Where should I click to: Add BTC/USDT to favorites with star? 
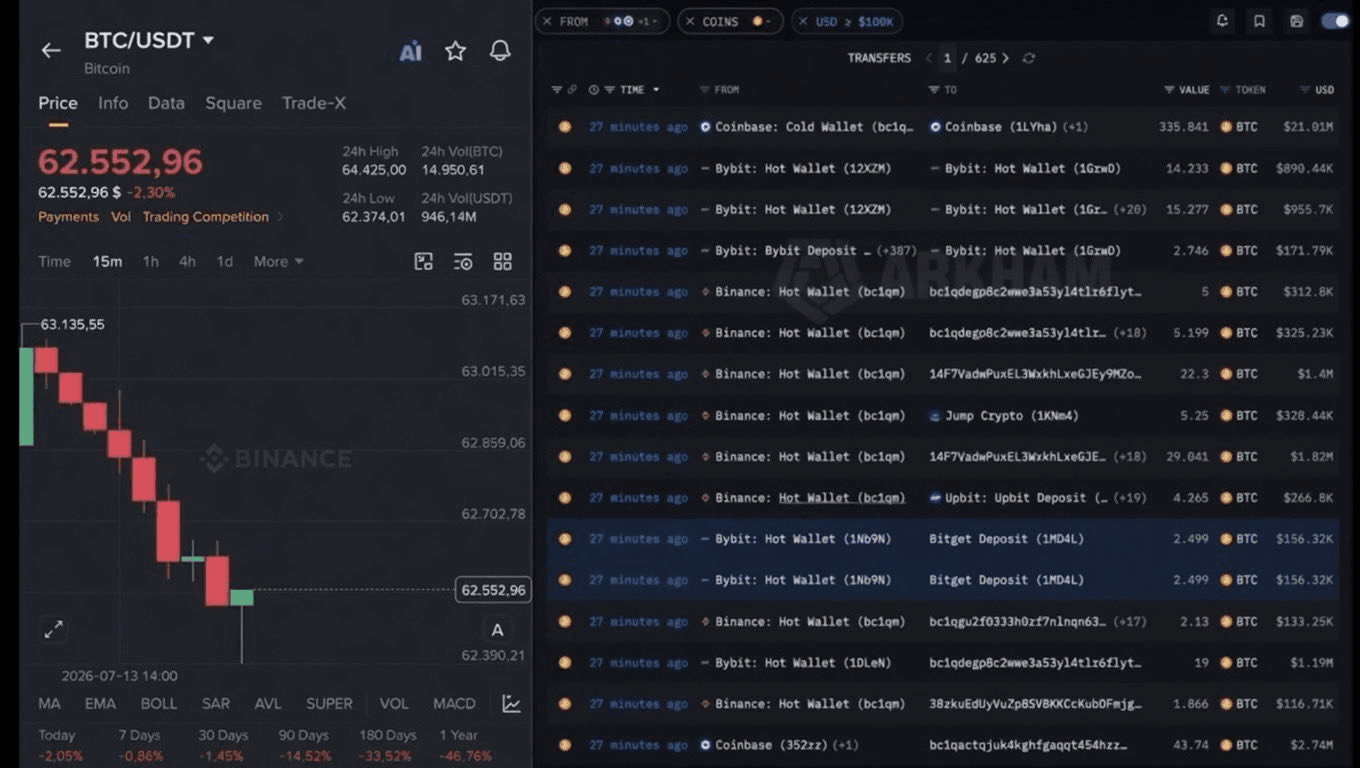tap(455, 51)
